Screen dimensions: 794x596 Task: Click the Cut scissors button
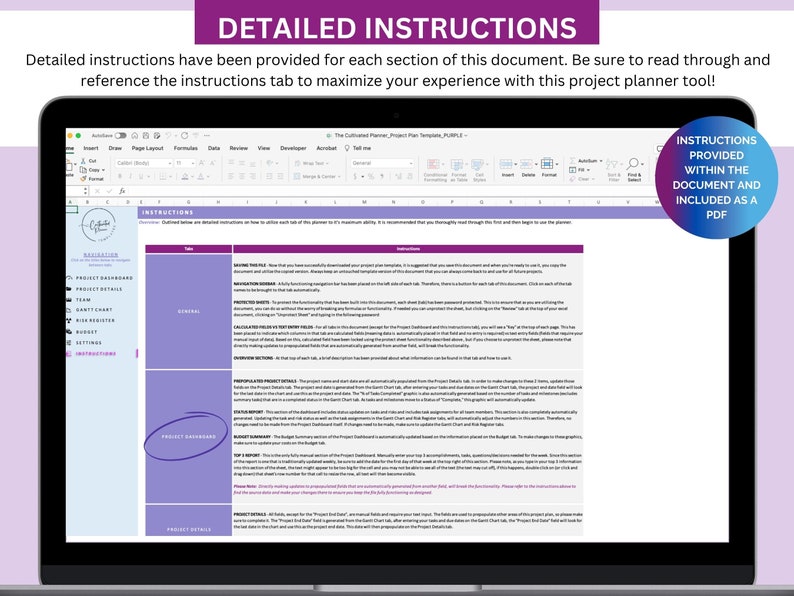[x=89, y=161]
